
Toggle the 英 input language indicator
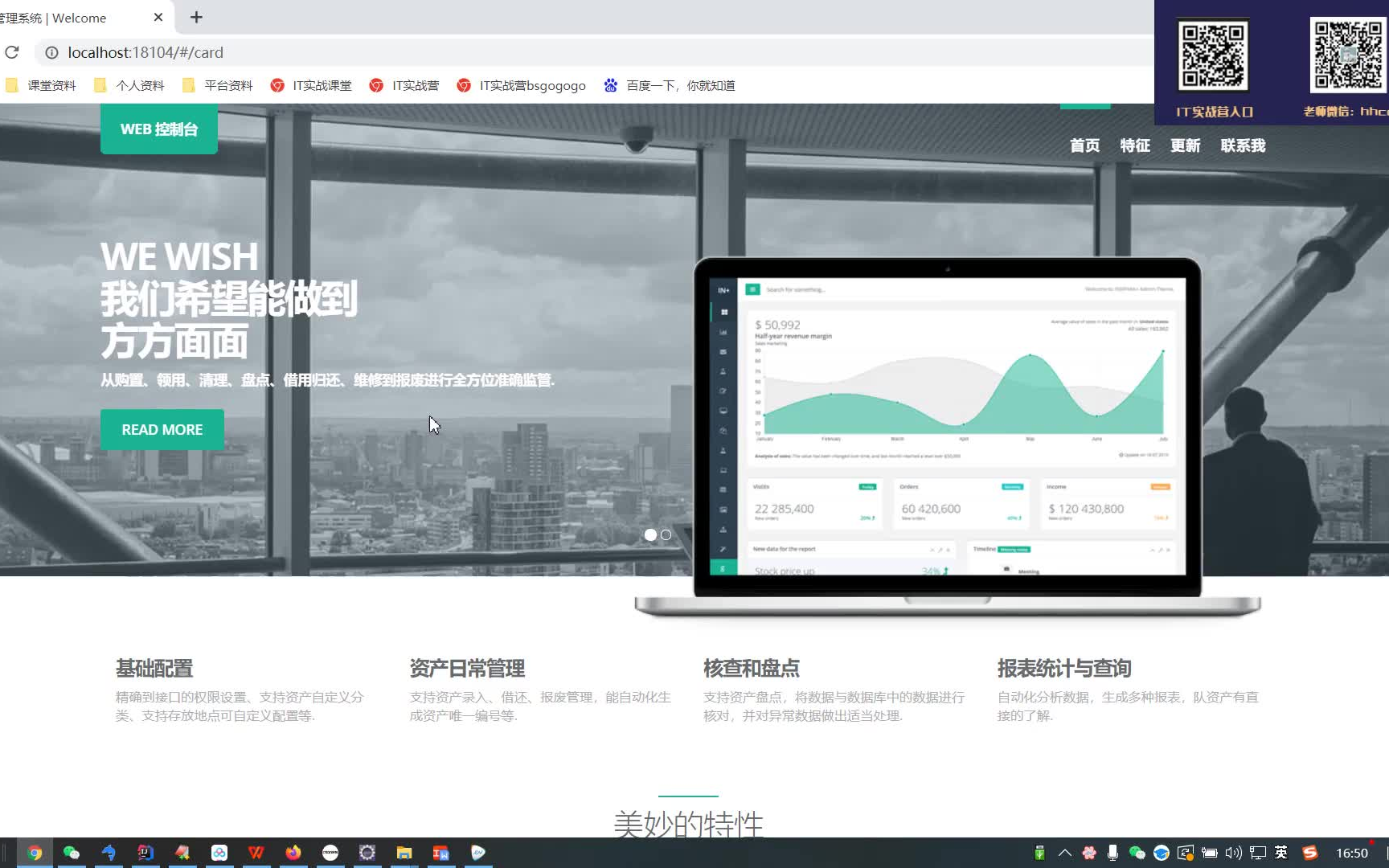point(1281,853)
